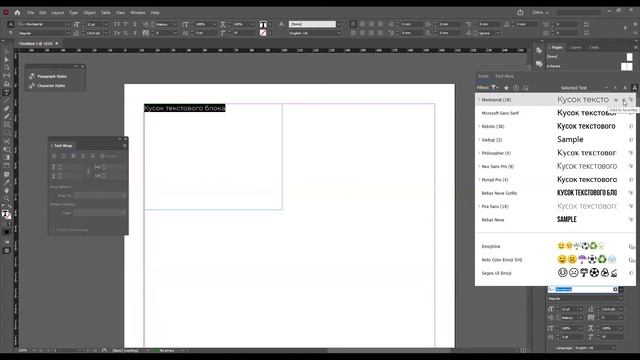Open the font style dropdown in control bar
Viewport: 640px width, 360px height.
click(68, 33)
